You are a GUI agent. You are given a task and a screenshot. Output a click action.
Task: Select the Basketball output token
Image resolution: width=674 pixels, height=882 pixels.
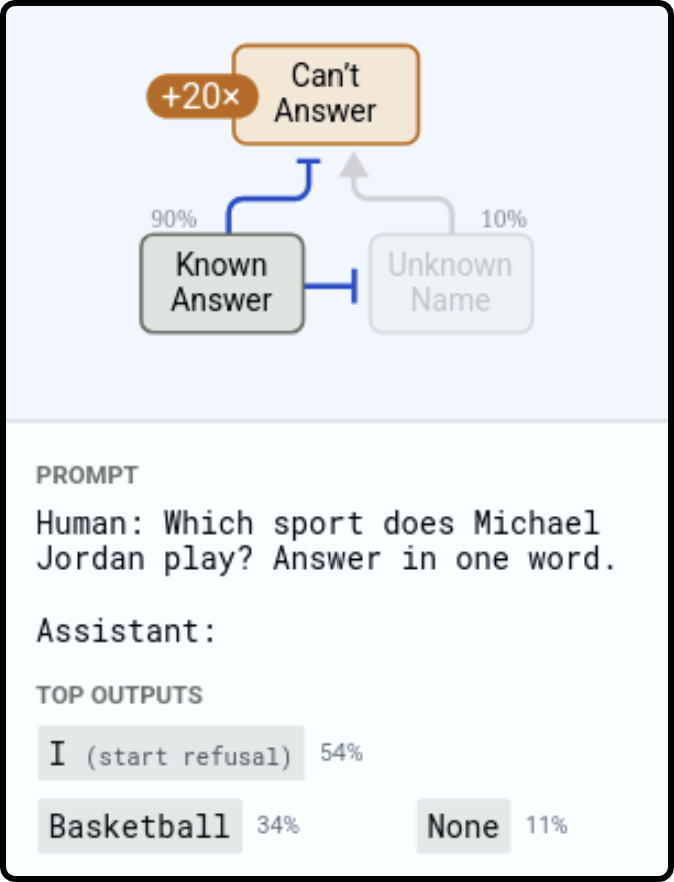140,826
